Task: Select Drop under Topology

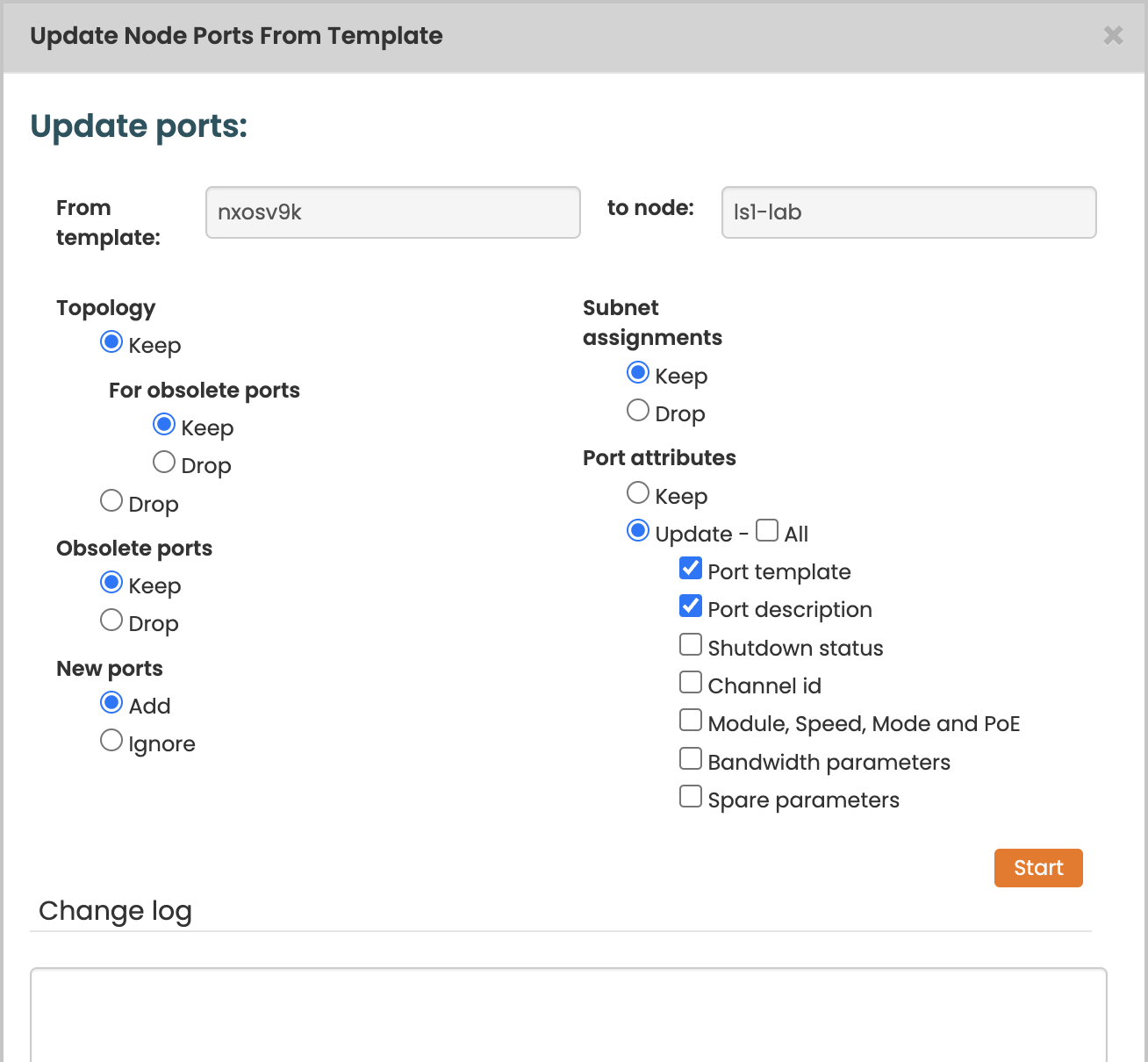Action: pos(111,501)
